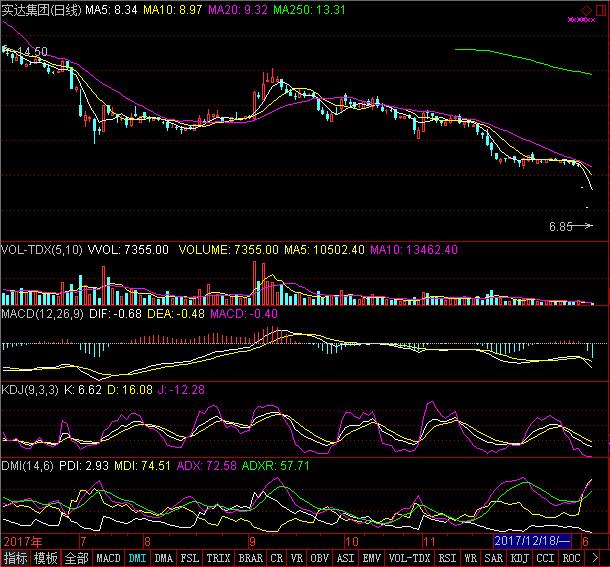
Task: Click the ADX: 72.58 value
Action: click(207, 465)
